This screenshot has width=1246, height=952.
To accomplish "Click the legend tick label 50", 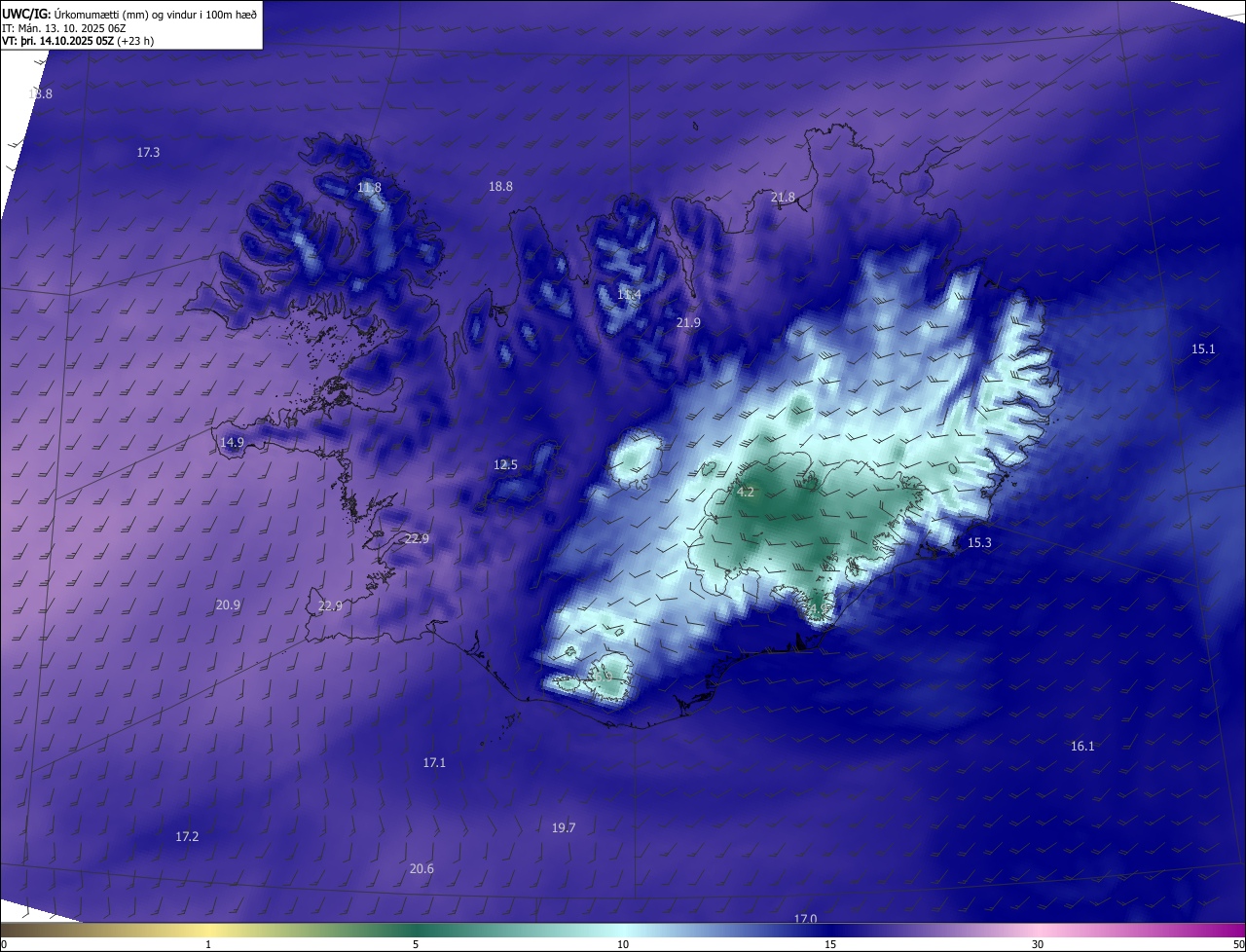I will click(x=1238, y=945).
